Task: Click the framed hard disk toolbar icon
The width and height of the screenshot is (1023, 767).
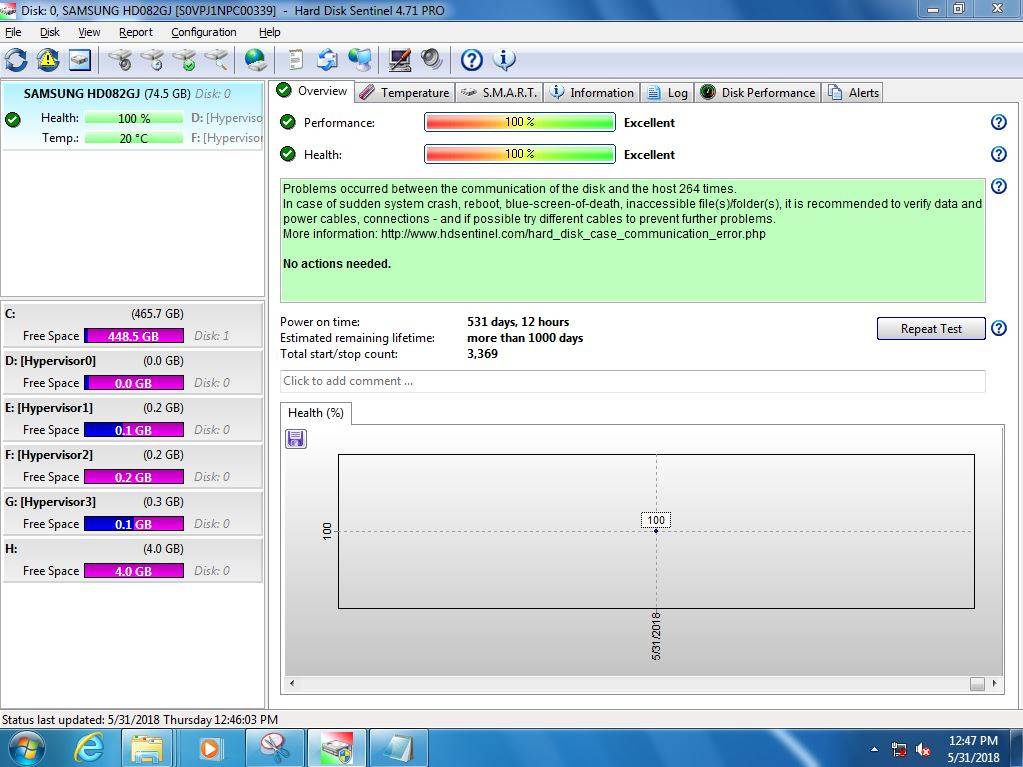Action: pos(80,60)
